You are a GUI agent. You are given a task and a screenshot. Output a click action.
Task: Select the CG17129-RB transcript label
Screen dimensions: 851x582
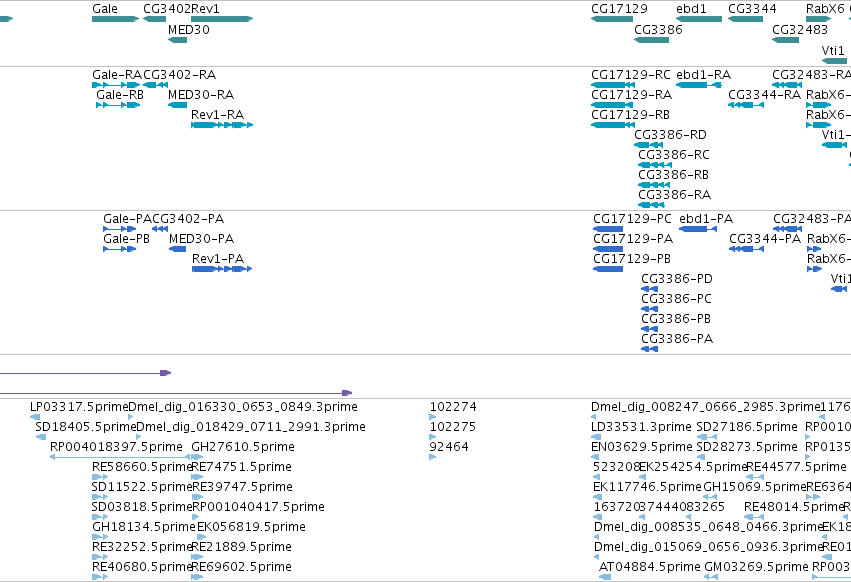(x=631, y=115)
